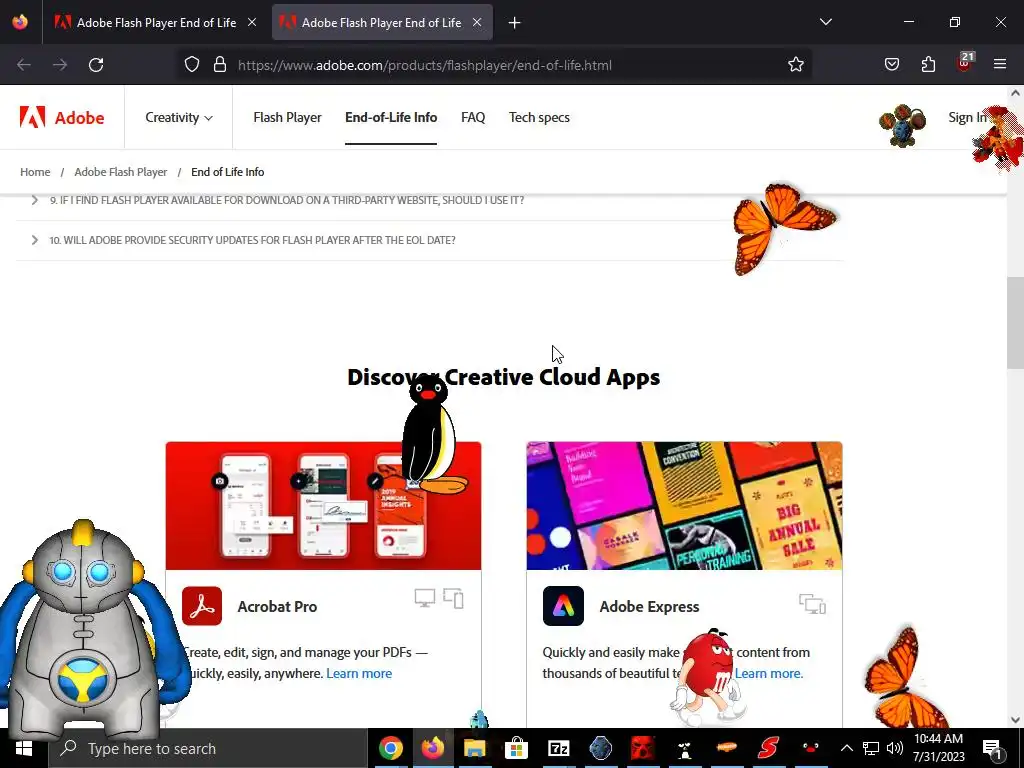Click the Acrobat Pro card title

277,607
